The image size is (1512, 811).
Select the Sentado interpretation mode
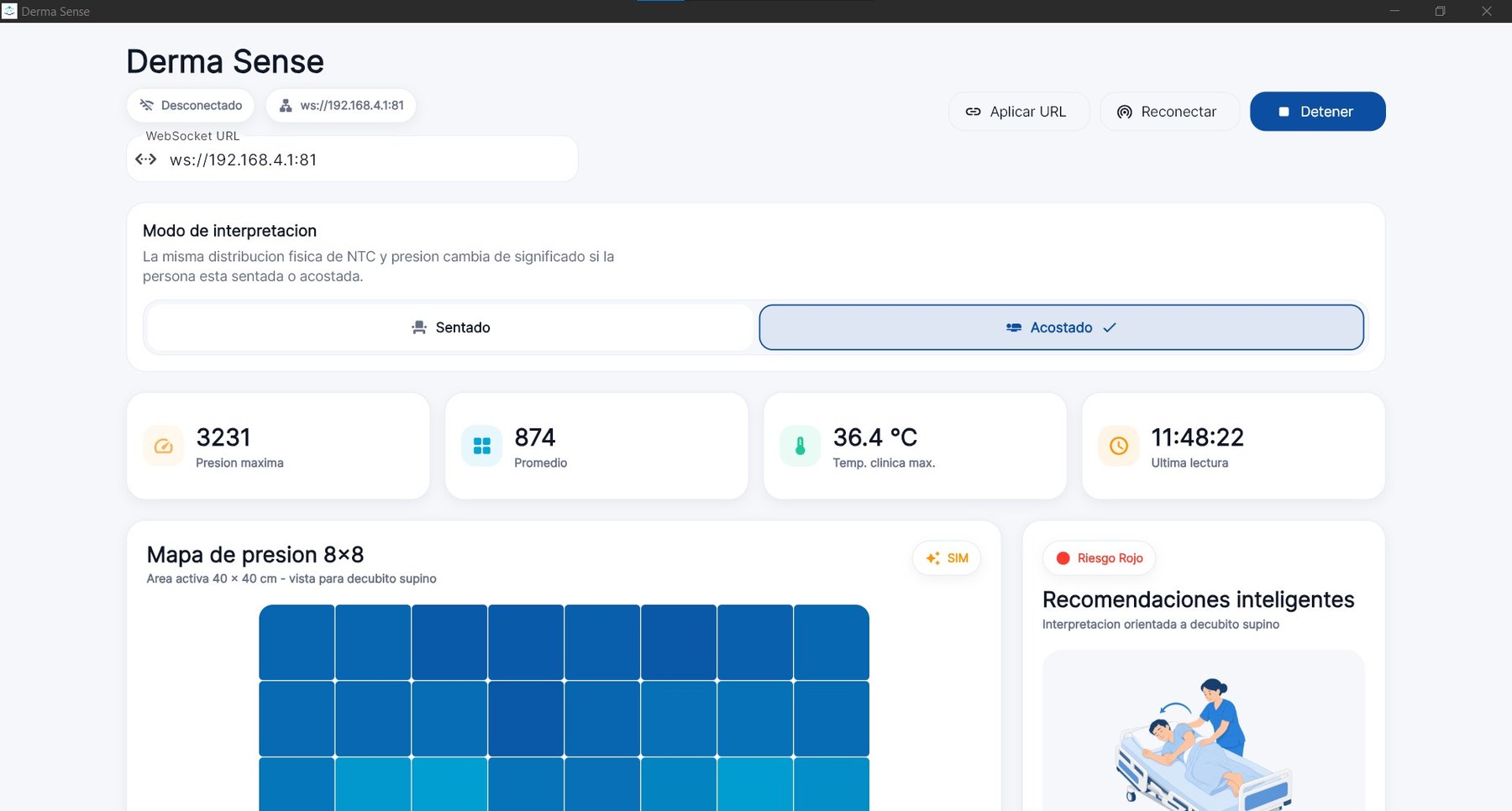tap(450, 327)
